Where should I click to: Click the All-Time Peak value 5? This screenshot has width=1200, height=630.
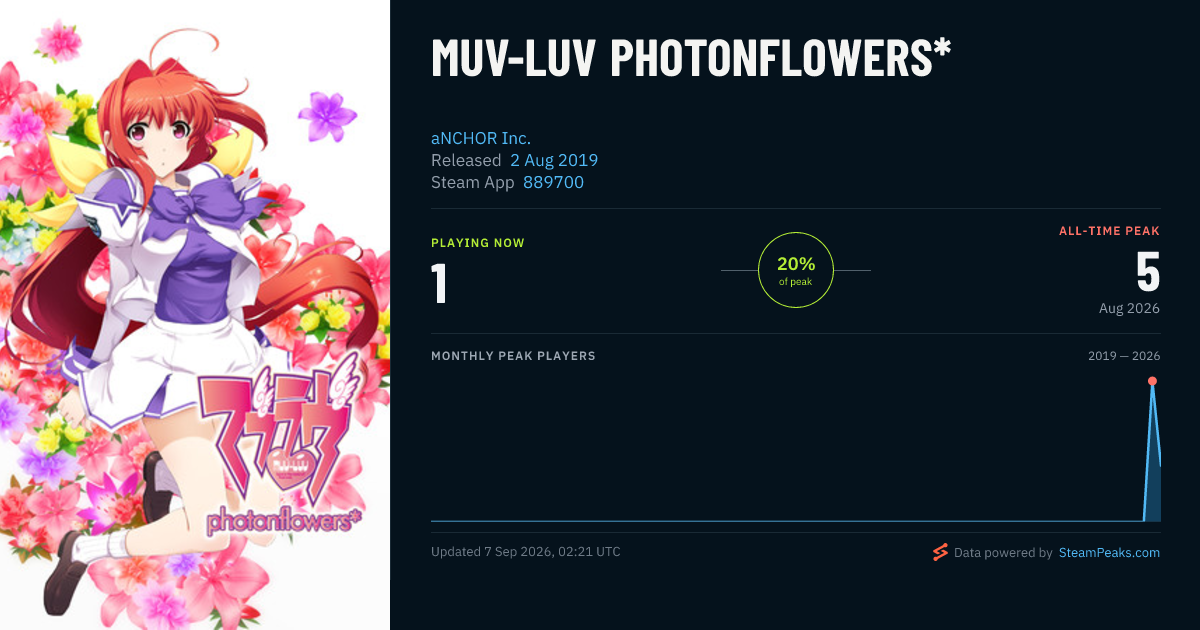click(1147, 271)
